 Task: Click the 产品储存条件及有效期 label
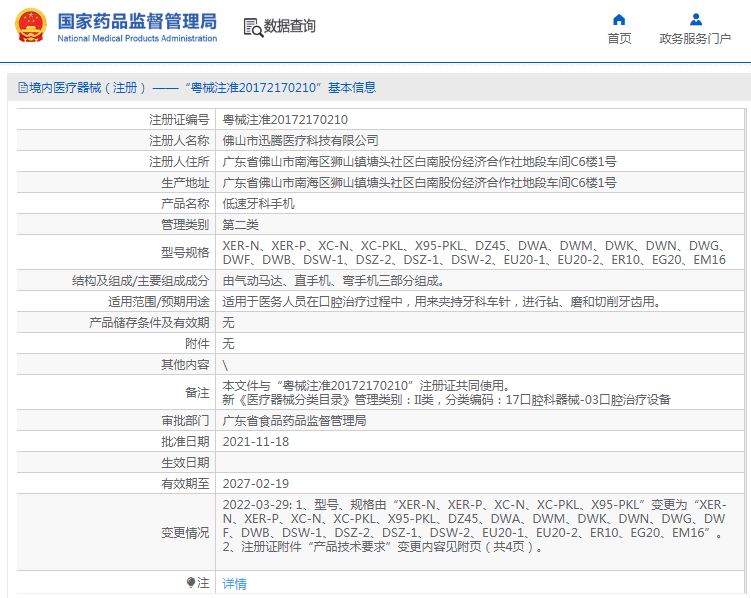click(149, 323)
